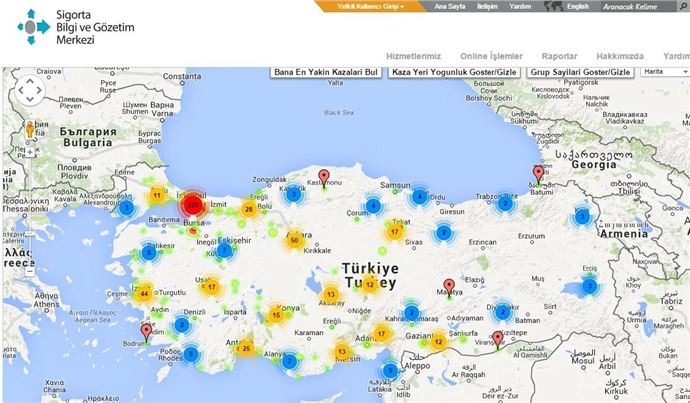Image resolution: width=690 pixels, height=403 pixels.
Task: Toggle Grup Sayilari Goster/Gizle
Action: [x=581, y=74]
